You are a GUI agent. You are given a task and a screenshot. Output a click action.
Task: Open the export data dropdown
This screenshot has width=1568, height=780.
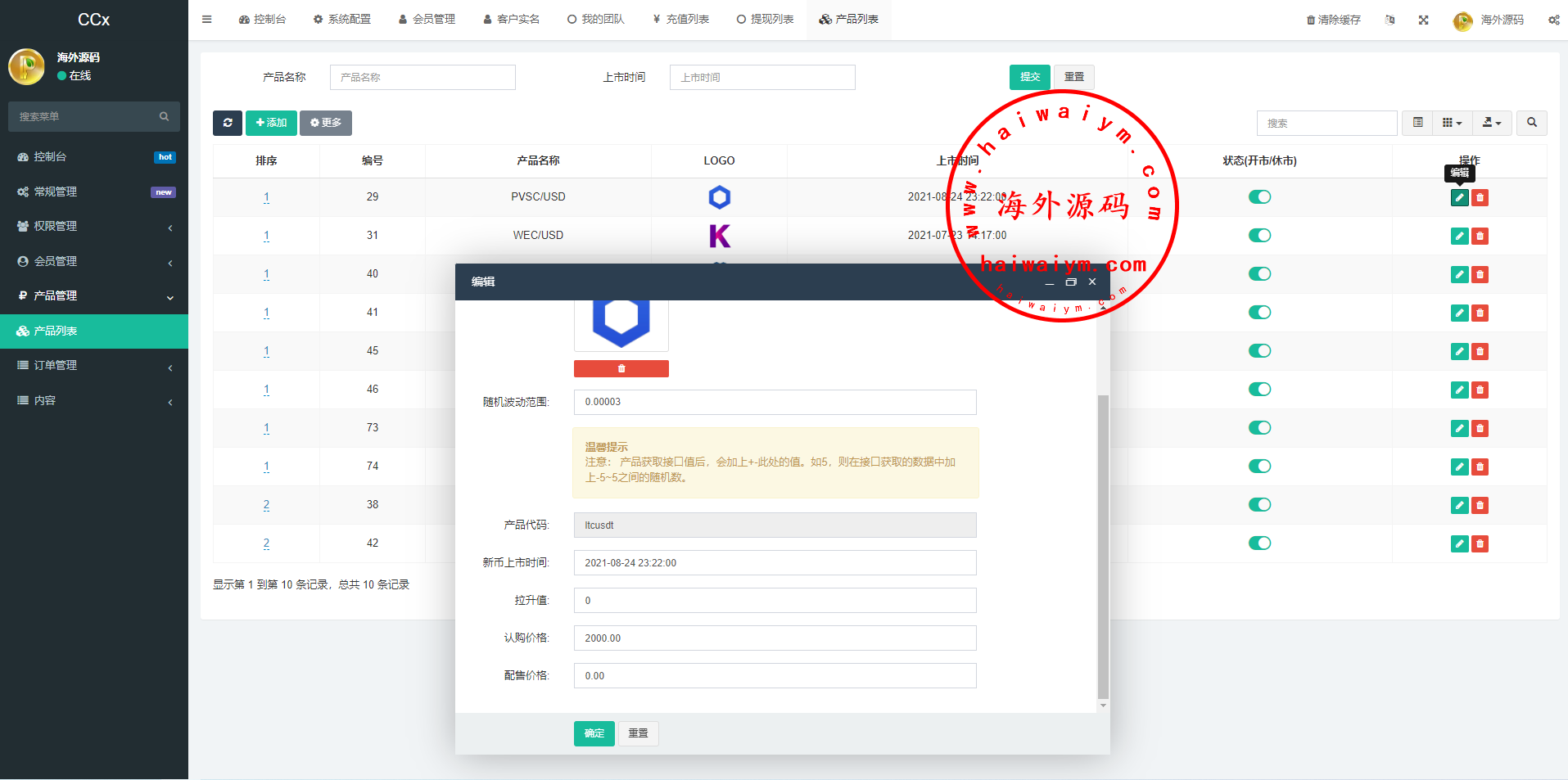[x=1492, y=123]
